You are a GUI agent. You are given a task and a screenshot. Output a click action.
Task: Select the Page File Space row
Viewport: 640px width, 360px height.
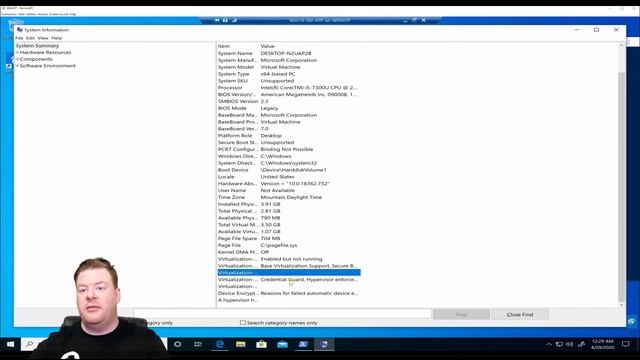pyautogui.click(x=289, y=238)
